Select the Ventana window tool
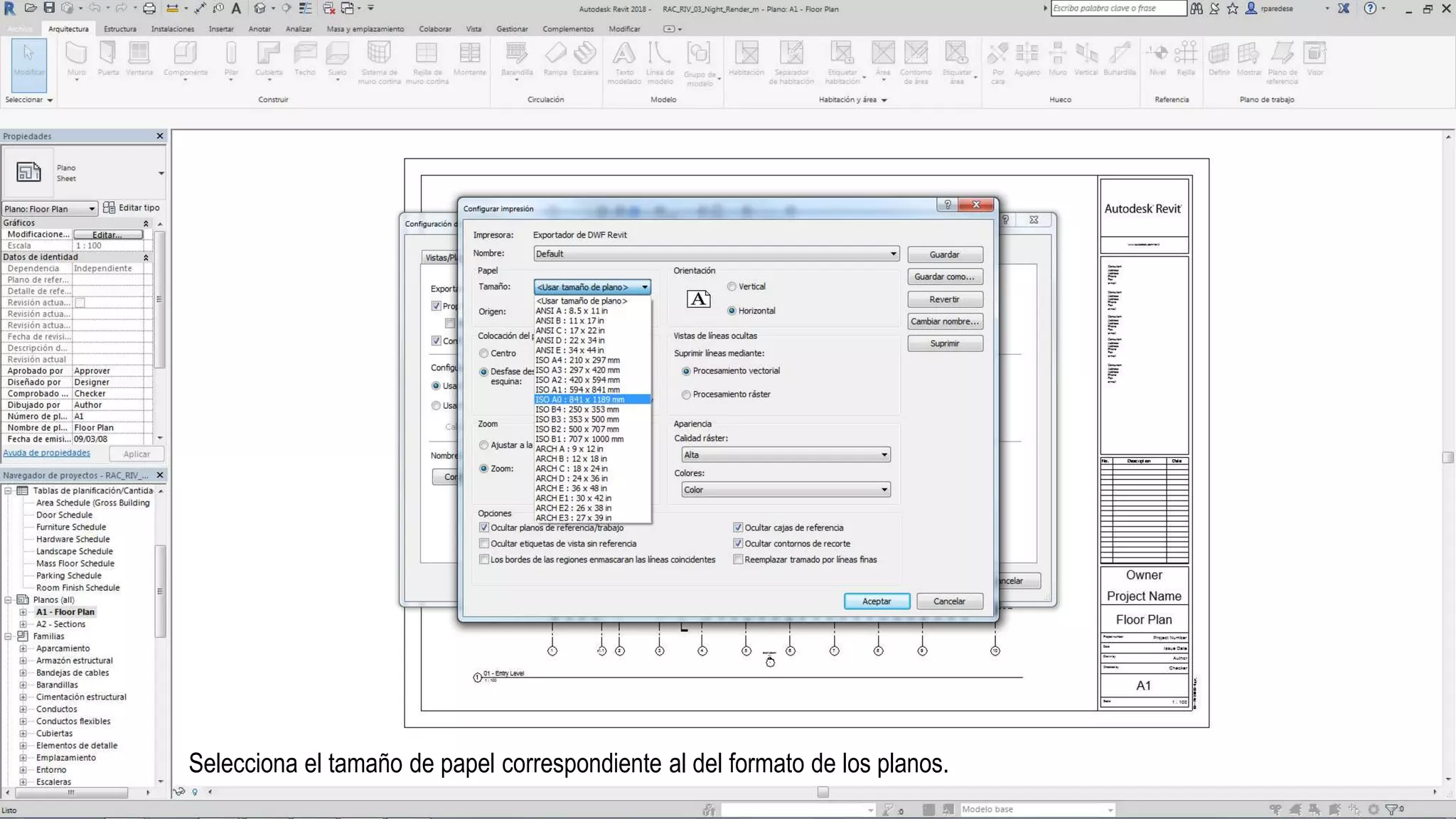The height and width of the screenshot is (819, 1456). click(139, 59)
